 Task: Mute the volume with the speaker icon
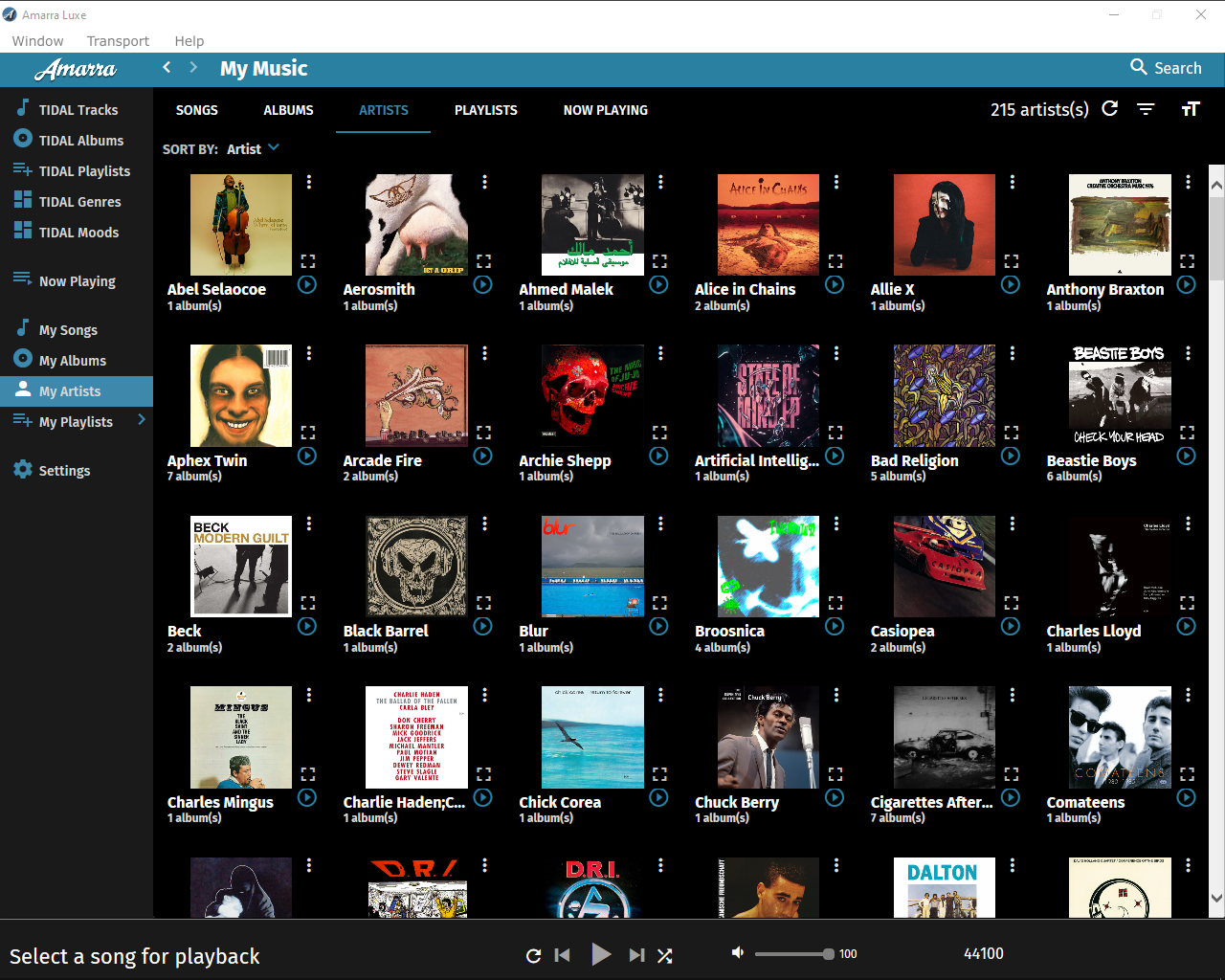tap(738, 953)
